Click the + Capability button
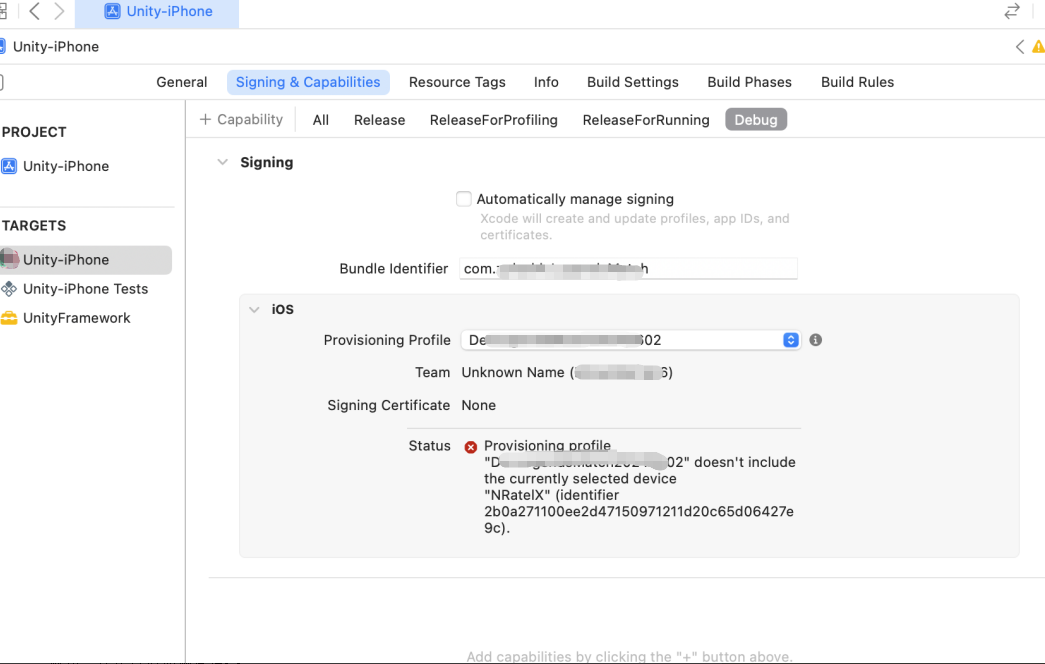The image size is (1045, 664). [241, 119]
